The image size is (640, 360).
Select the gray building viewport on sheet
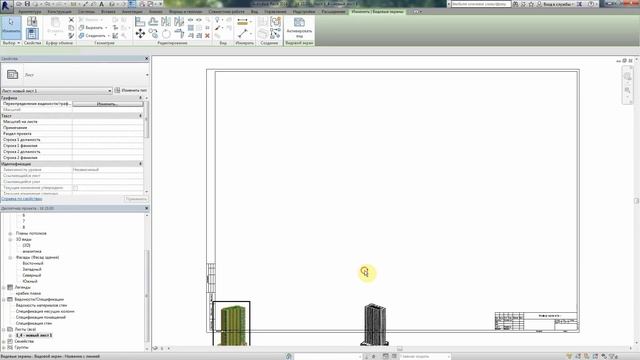coord(375,324)
